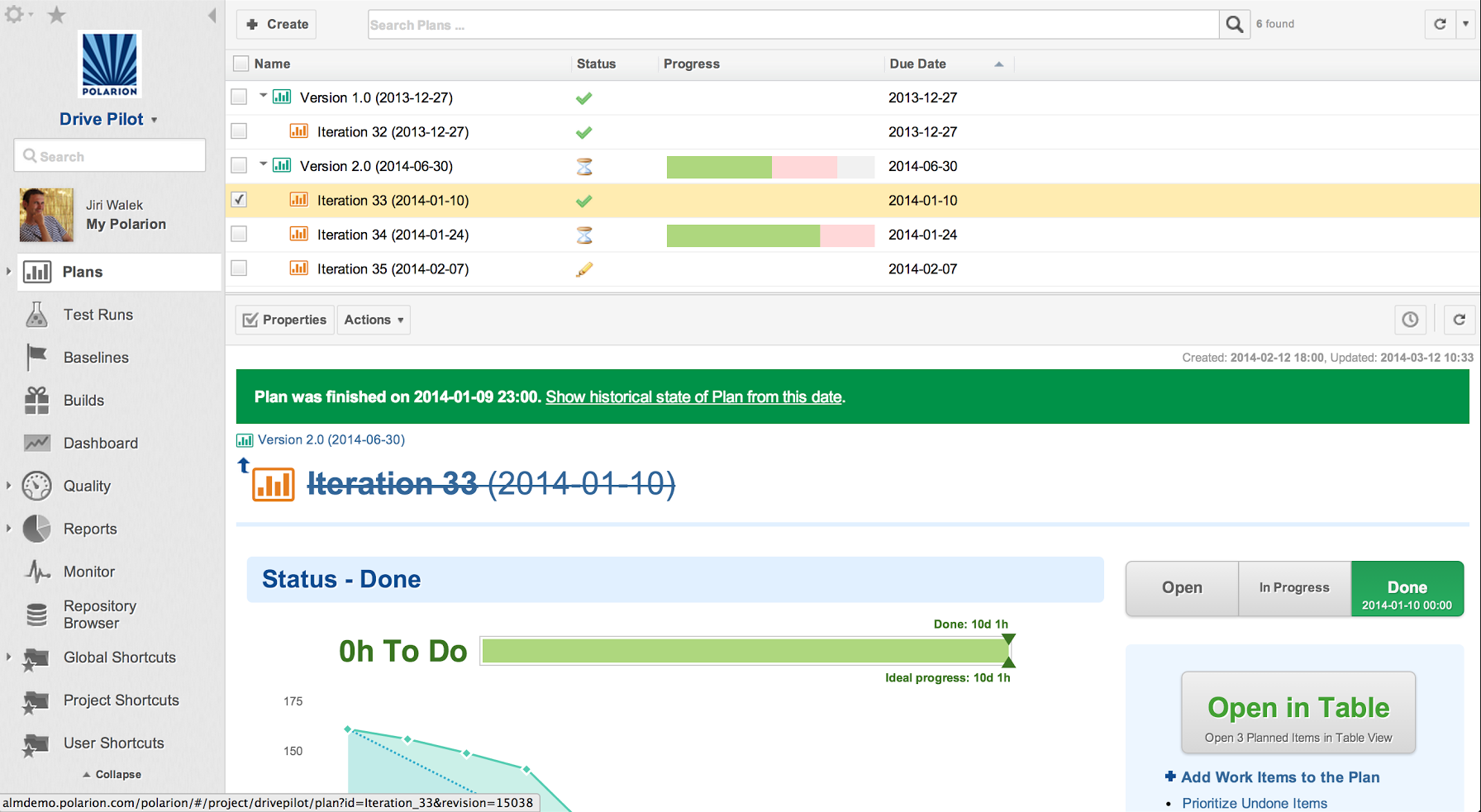Click the Version 2.0 progress bar
The width and height of the screenshot is (1481, 812).
point(769,167)
